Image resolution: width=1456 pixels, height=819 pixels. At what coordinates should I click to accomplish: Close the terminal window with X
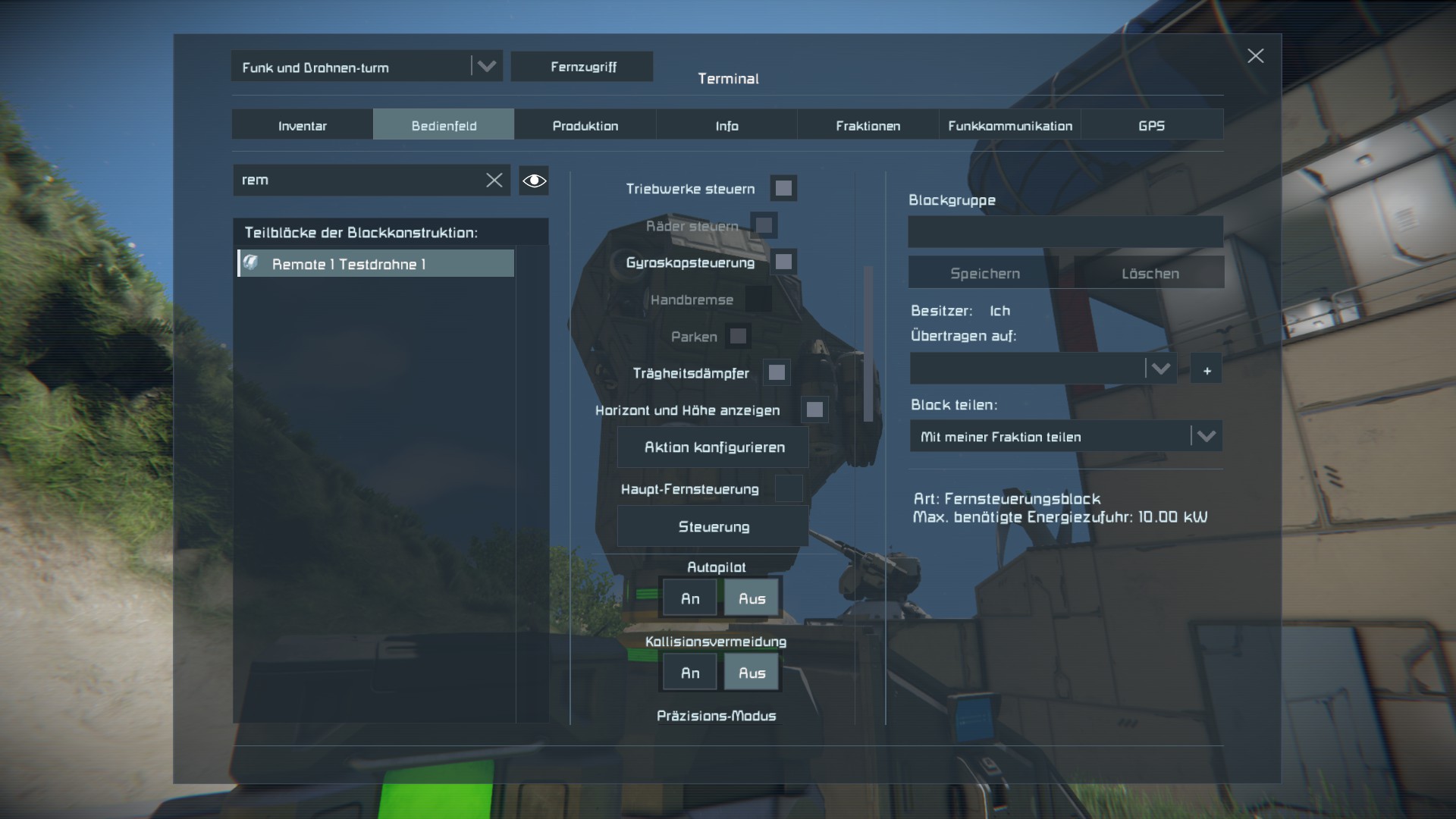tap(1255, 56)
